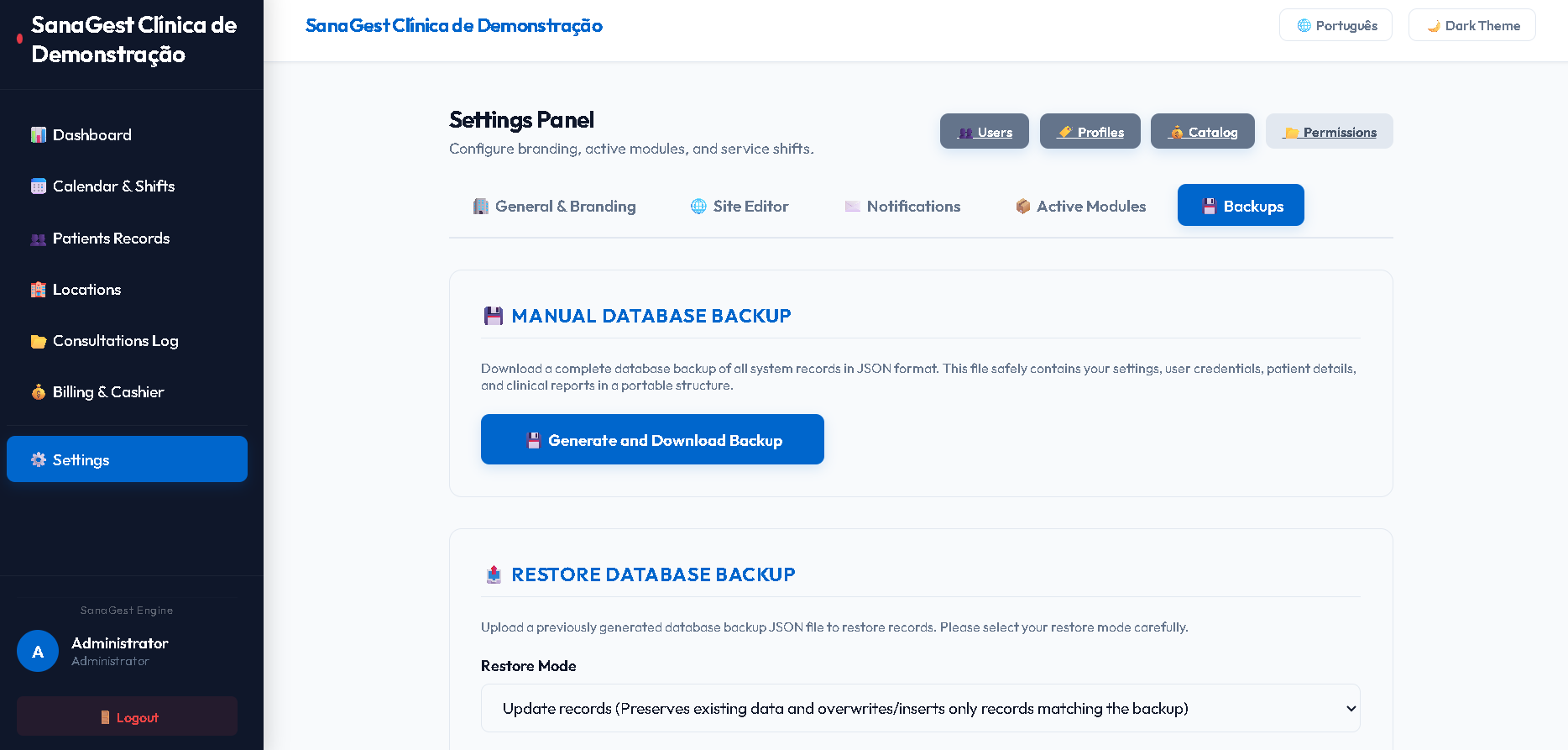Open the Permissions link
Image resolution: width=1568 pixels, height=750 pixels.
pos(1330,131)
